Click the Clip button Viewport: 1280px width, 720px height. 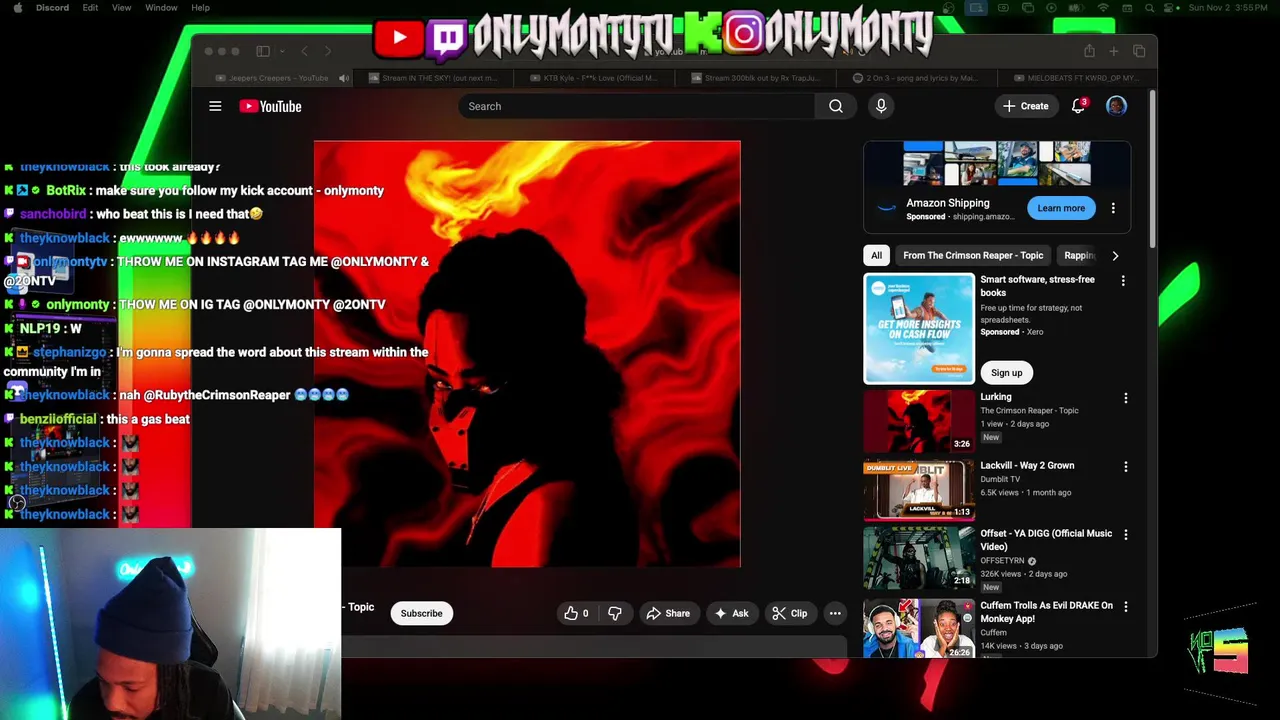pos(790,613)
